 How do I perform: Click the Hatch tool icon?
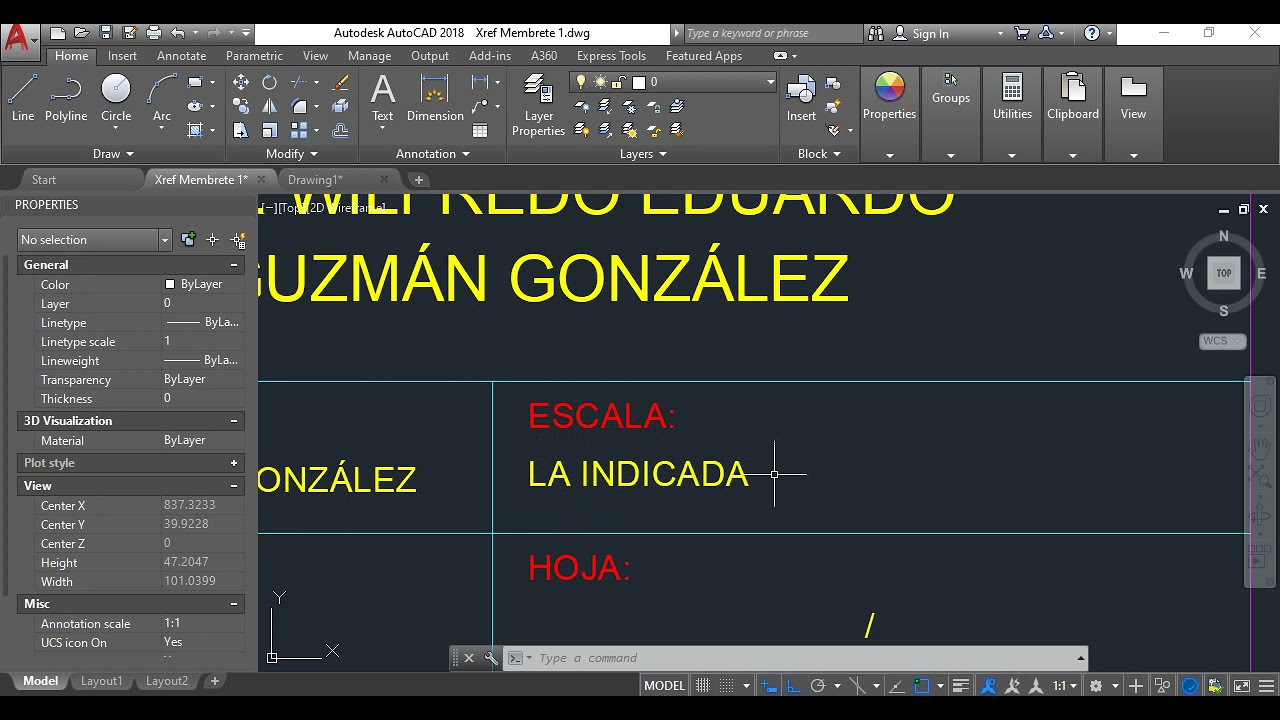coord(196,130)
